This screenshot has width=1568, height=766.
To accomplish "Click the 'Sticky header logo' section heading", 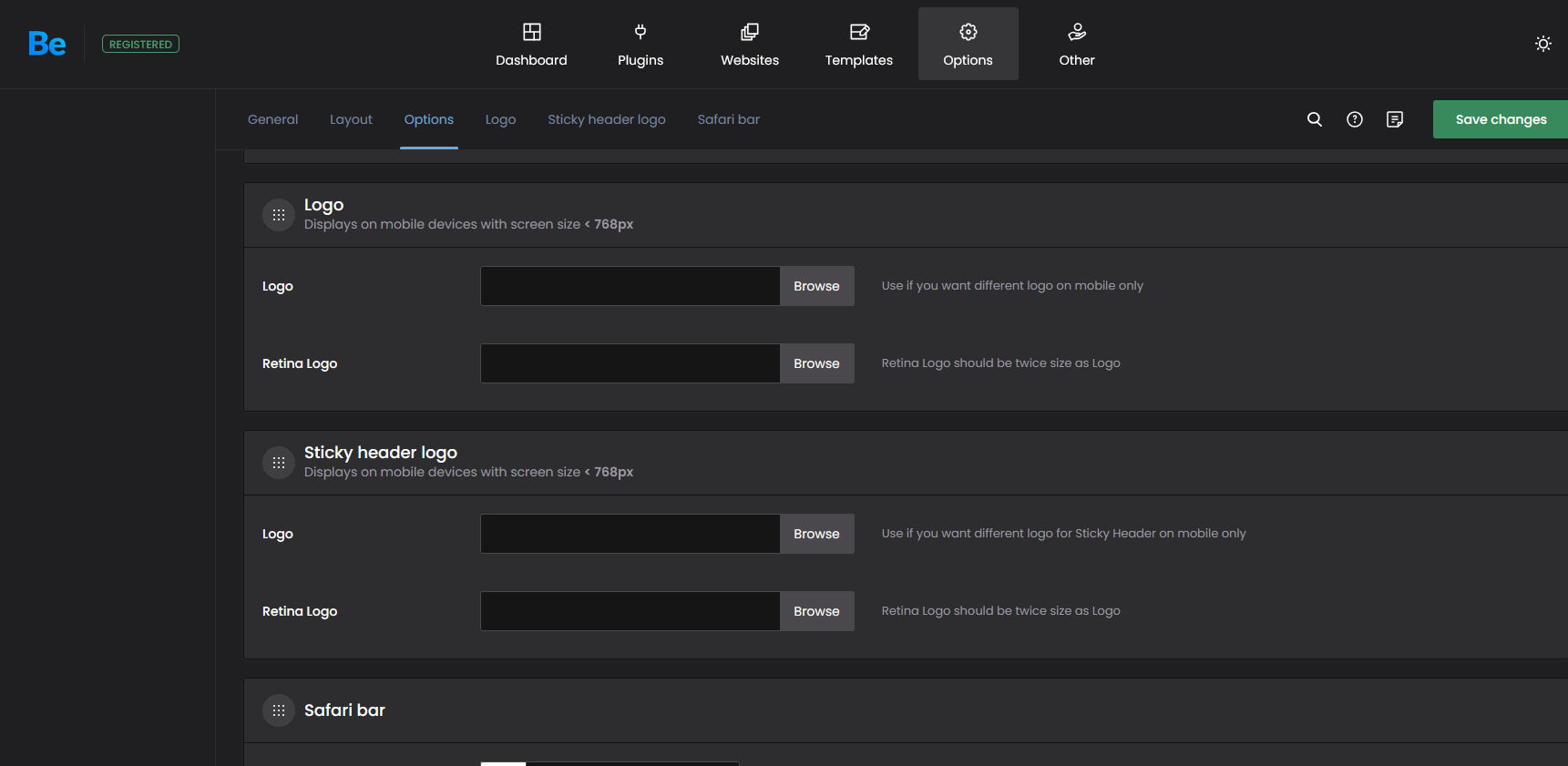I will 381,453.
